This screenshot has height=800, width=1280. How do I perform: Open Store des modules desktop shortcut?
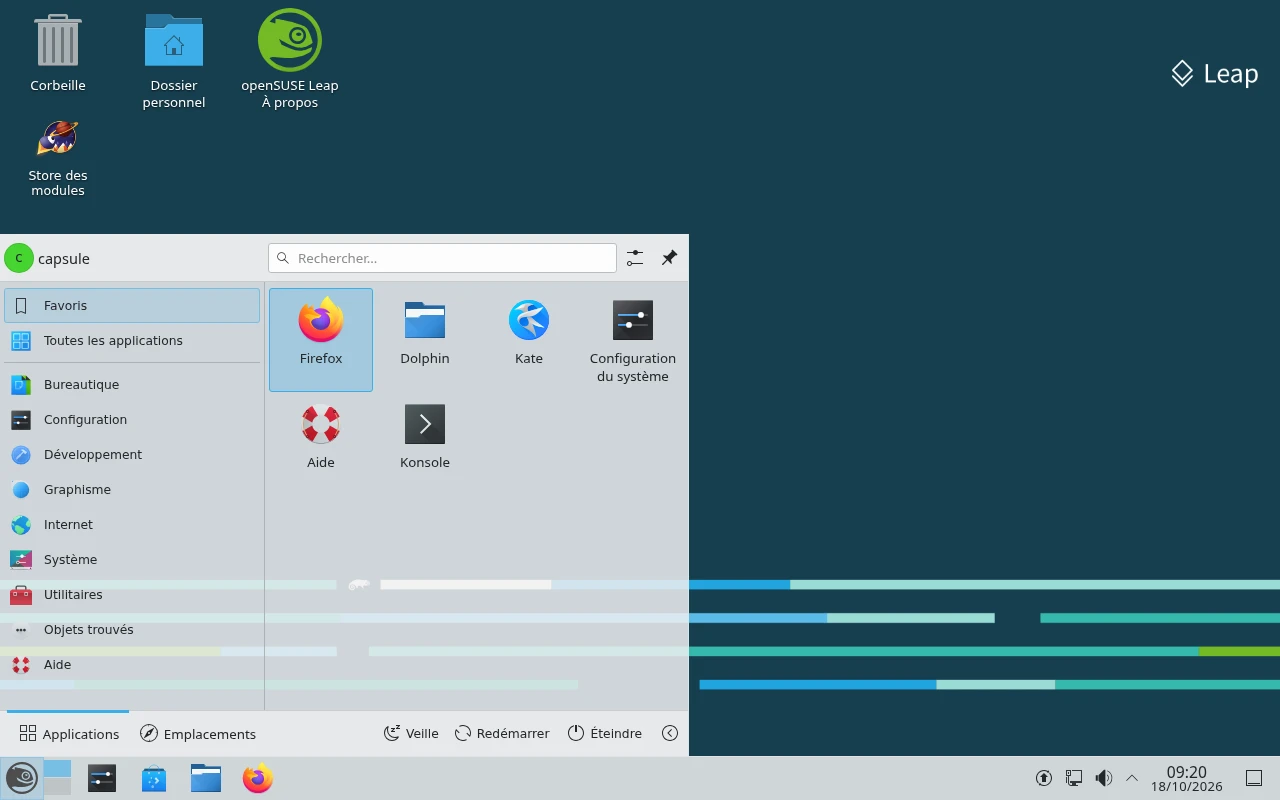pos(58,158)
